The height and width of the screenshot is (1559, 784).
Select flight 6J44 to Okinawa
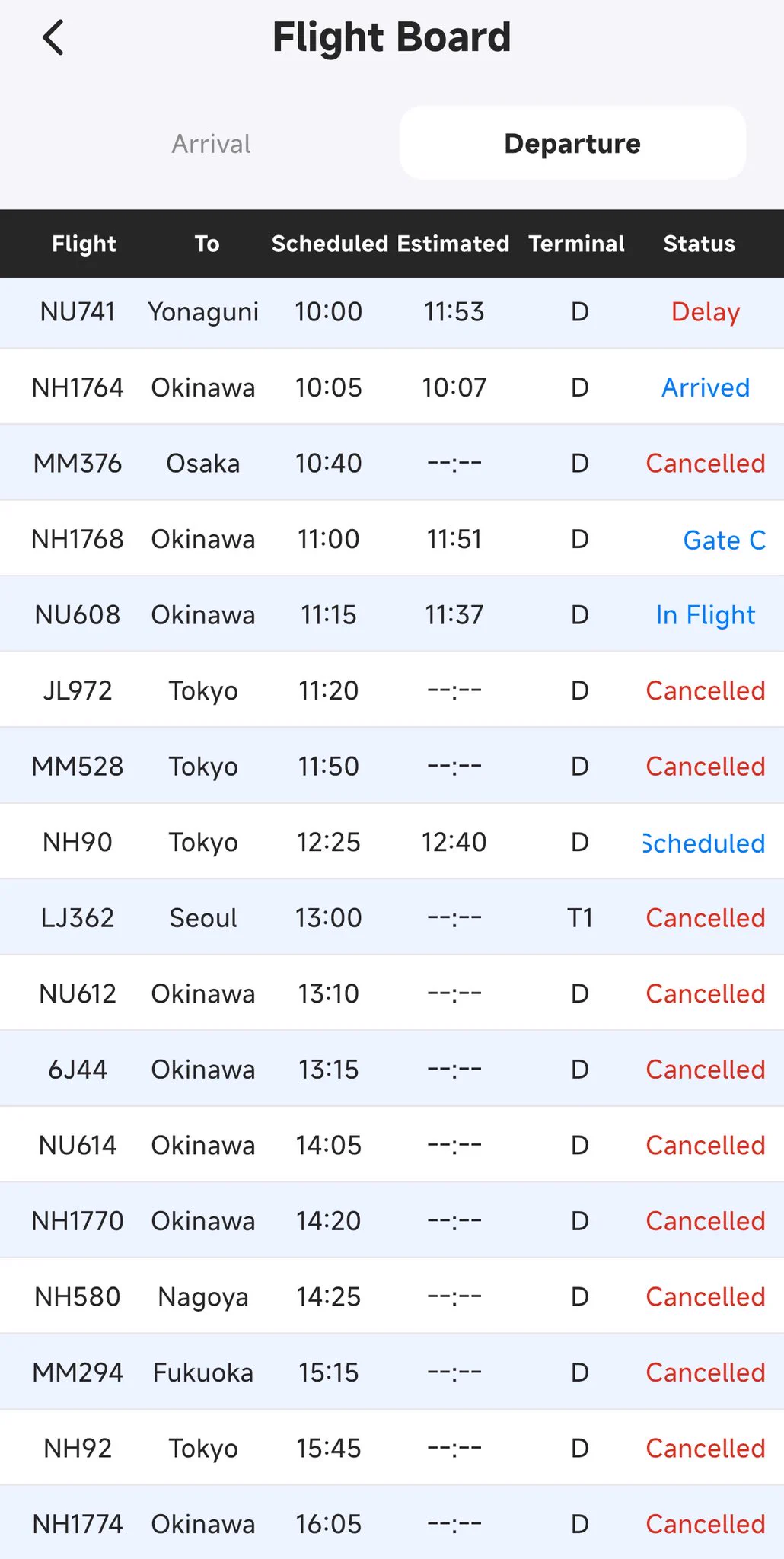(392, 1070)
